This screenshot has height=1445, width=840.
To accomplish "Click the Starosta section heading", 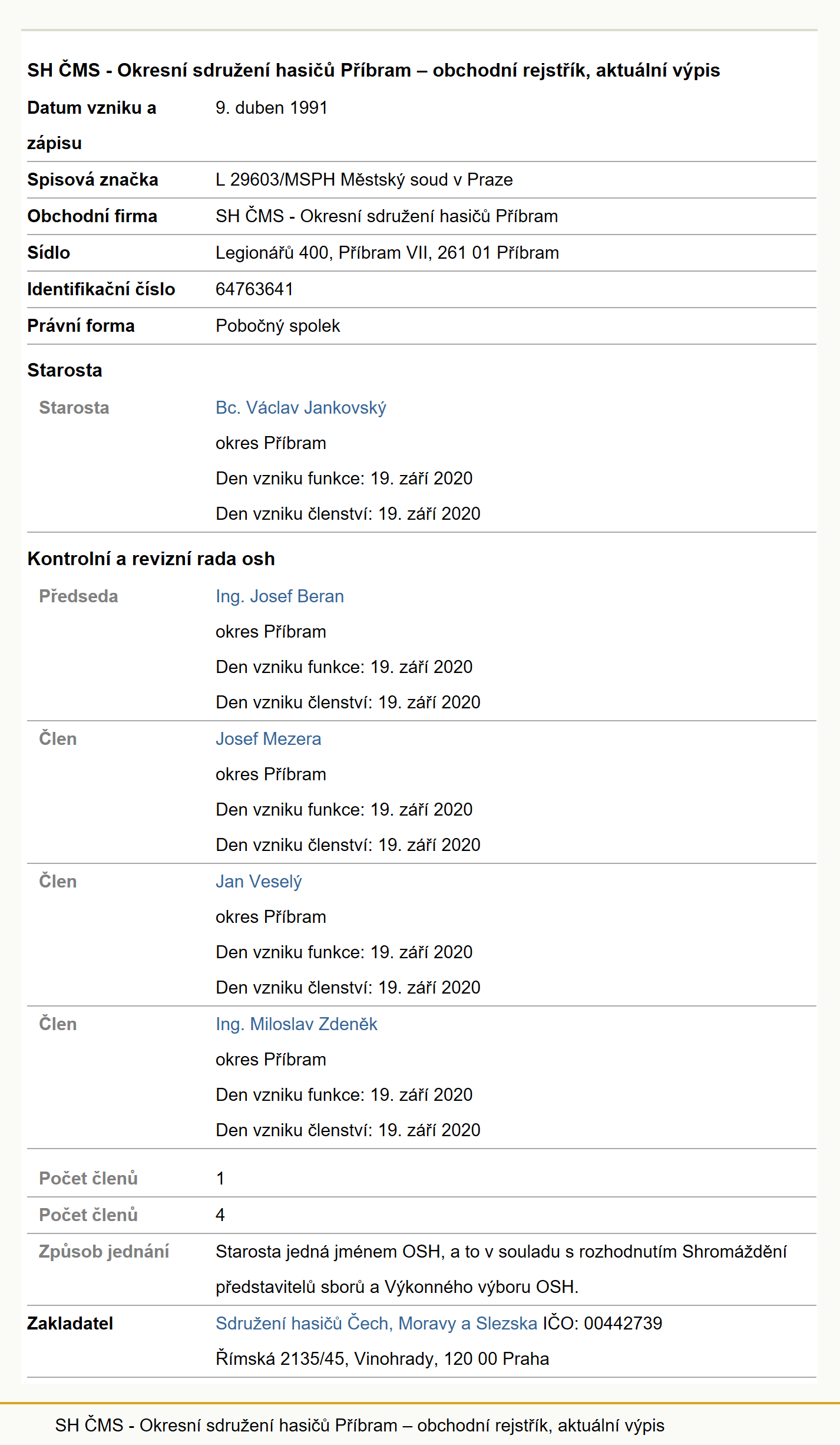I will [65, 370].
